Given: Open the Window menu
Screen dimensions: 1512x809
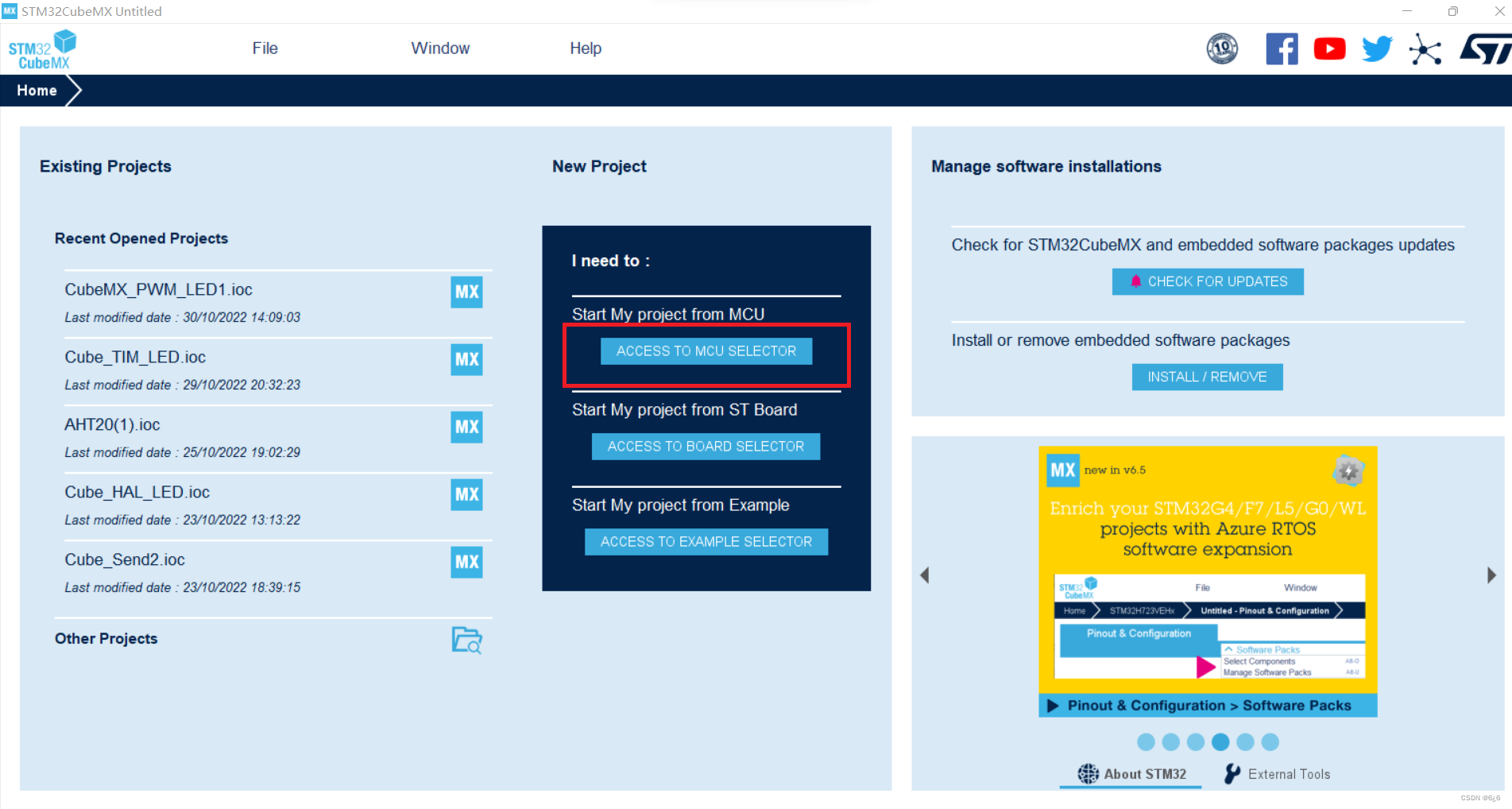Looking at the screenshot, I should point(440,48).
